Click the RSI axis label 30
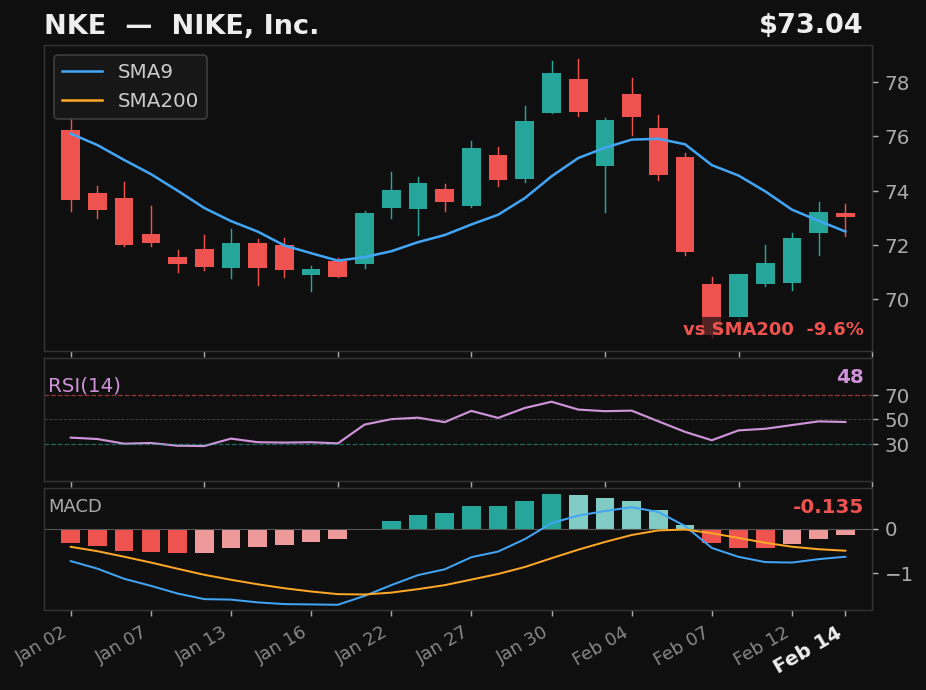Screen dimensions: 926x690 click(897, 445)
